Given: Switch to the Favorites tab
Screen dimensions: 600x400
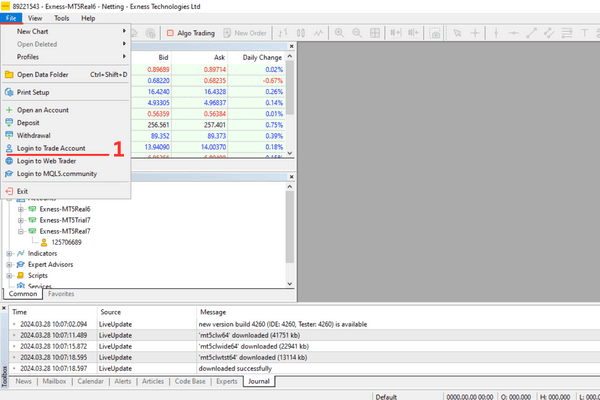Looking at the screenshot, I should pos(61,294).
